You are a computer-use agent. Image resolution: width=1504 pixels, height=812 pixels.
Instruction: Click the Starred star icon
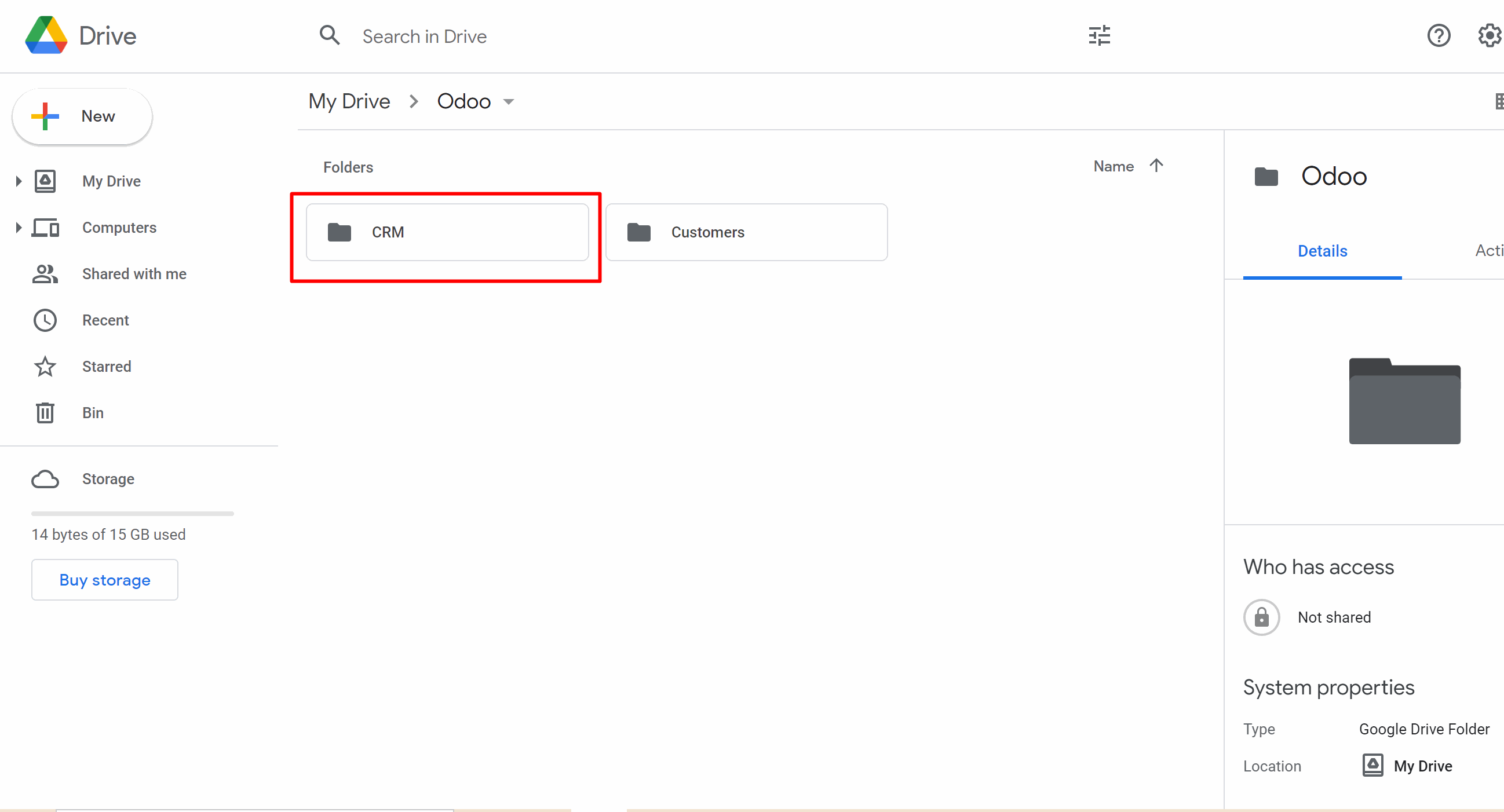[45, 367]
